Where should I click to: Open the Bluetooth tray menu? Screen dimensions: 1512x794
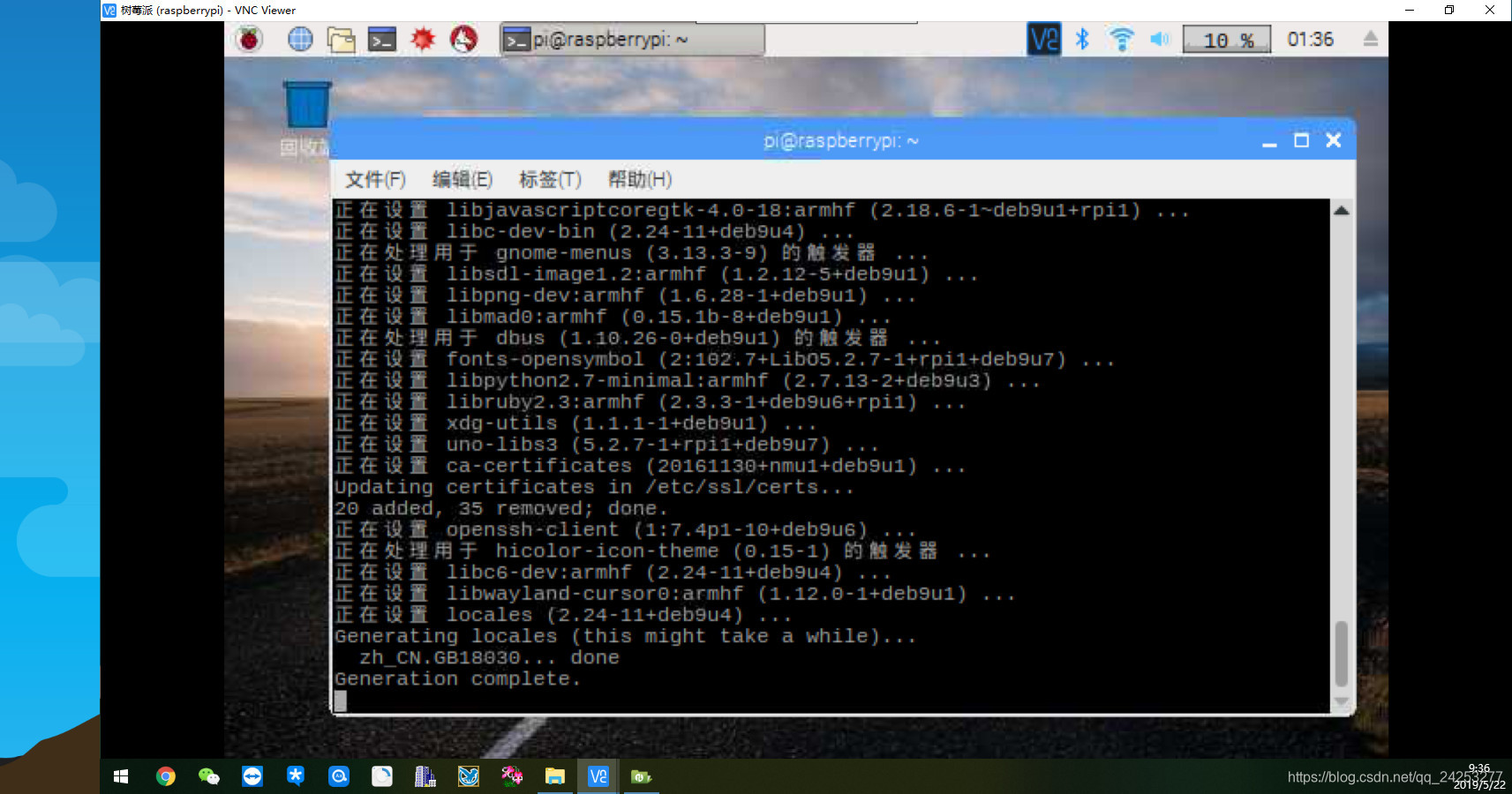coord(1082,39)
